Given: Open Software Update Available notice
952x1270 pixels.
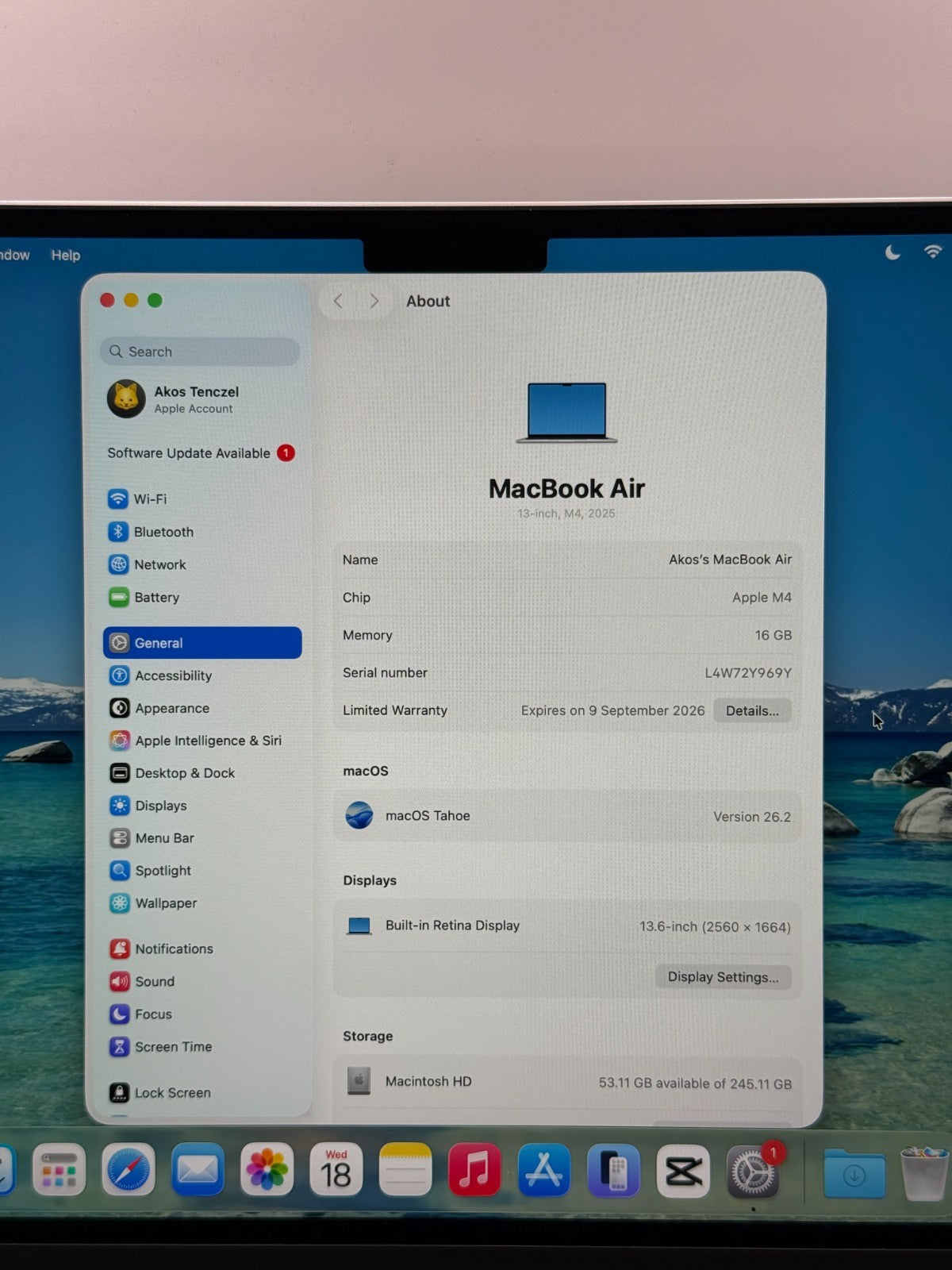Looking at the screenshot, I should click(x=202, y=453).
